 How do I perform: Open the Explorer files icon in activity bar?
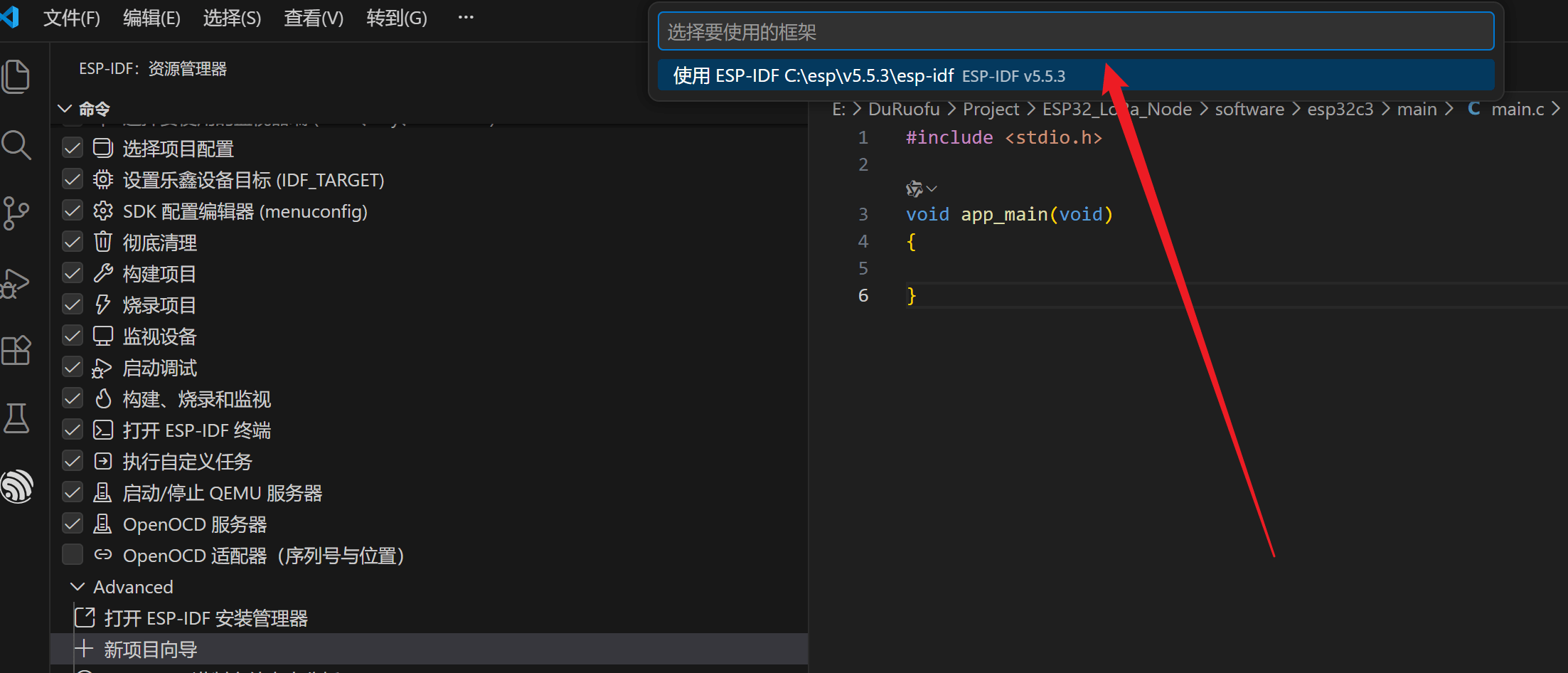(16, 77)
